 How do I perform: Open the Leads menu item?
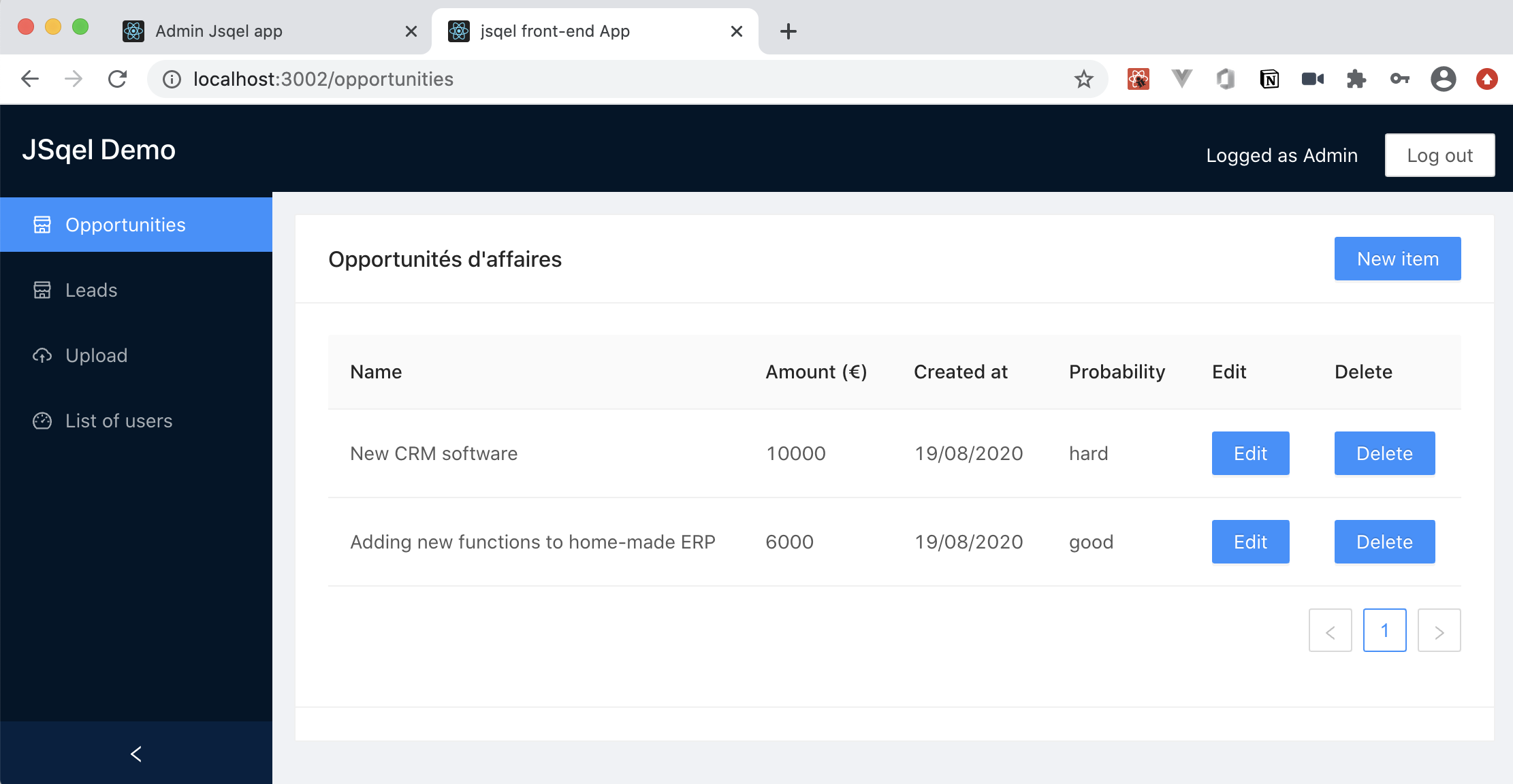[91, 290]
